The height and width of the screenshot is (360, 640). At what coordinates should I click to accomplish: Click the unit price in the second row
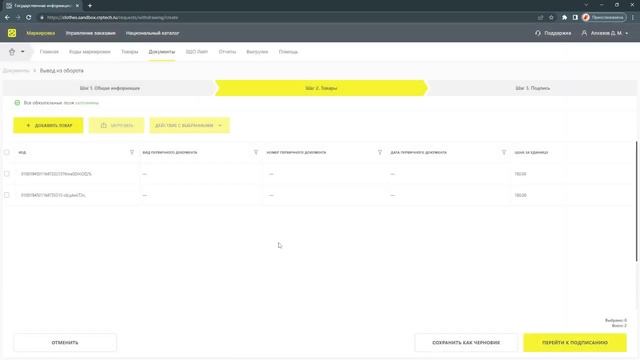point(520,195)
